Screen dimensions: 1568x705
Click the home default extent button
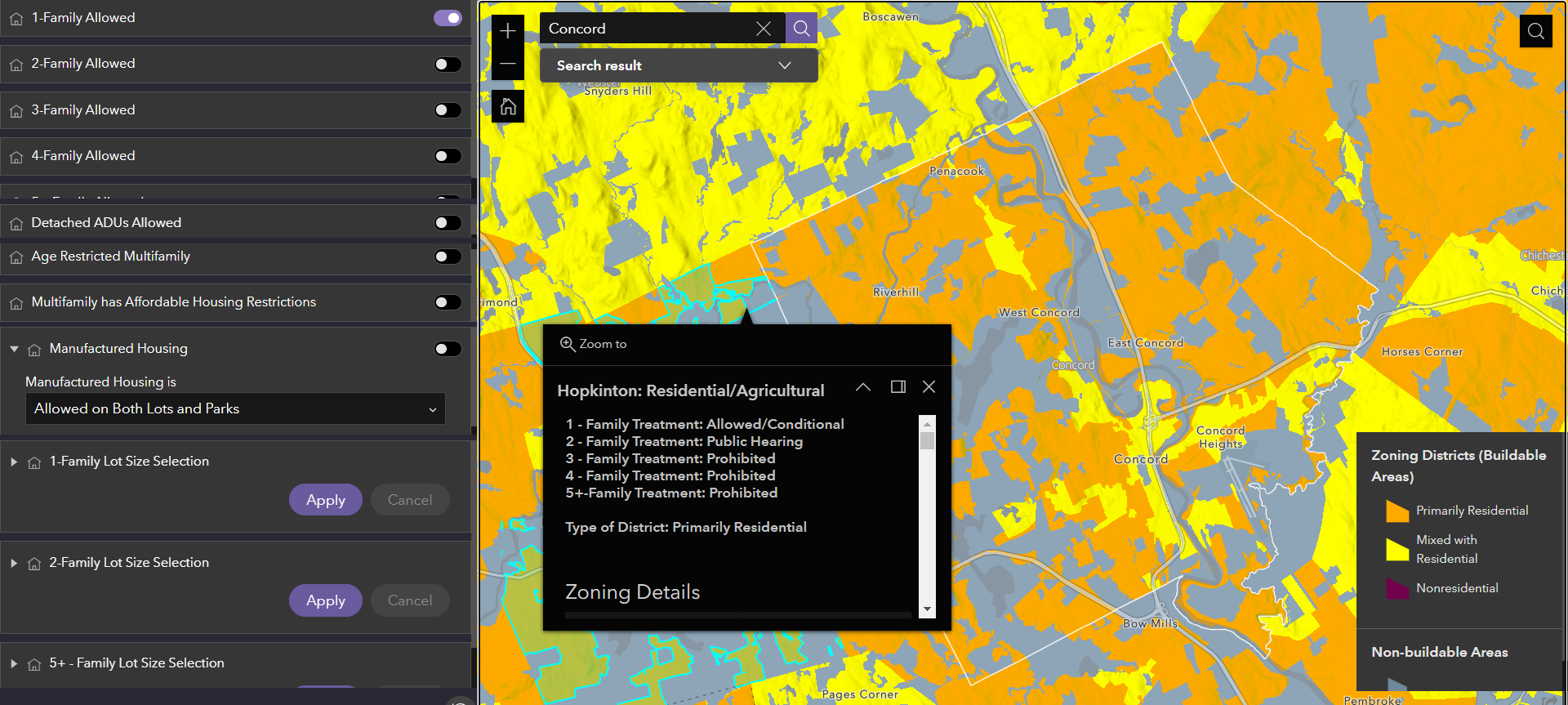click(508, 106)
